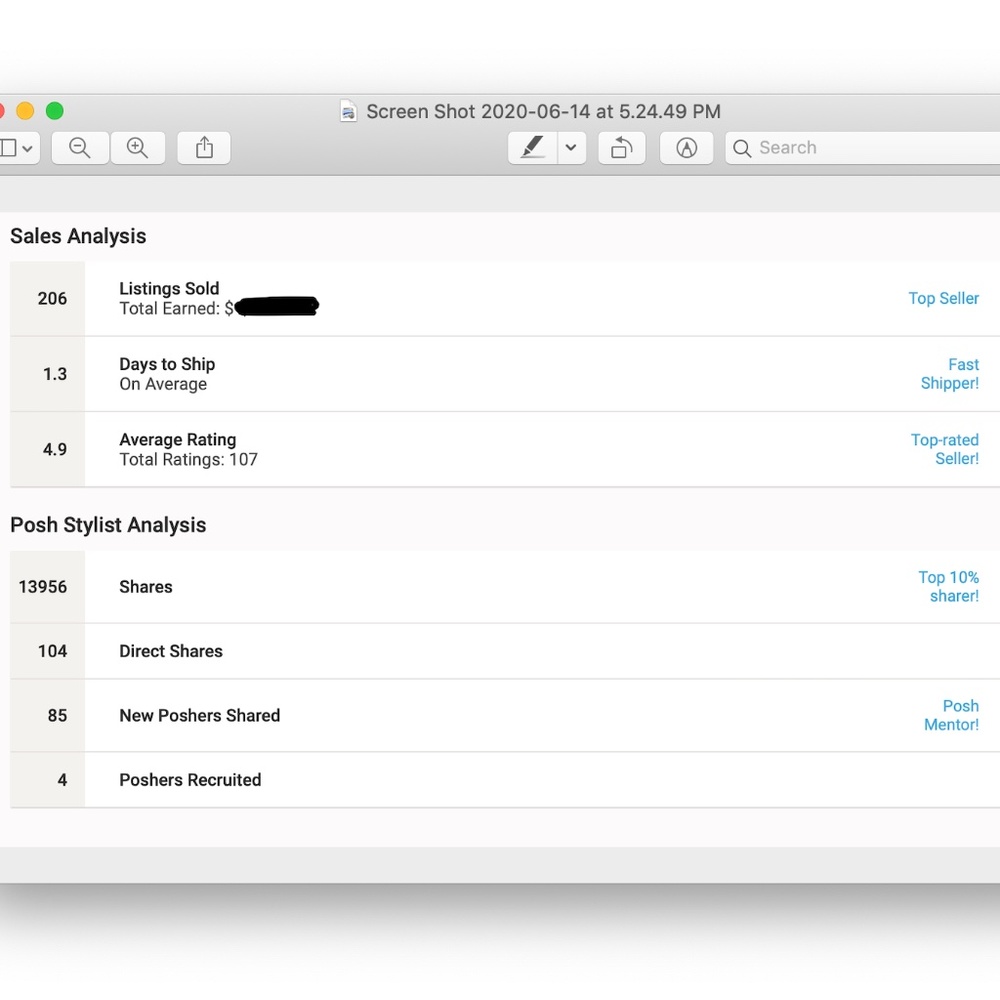Viewport: 1000px width, 1000px height.
Task: Click the yellow minimize window button
Action: [x=25, y=111]
